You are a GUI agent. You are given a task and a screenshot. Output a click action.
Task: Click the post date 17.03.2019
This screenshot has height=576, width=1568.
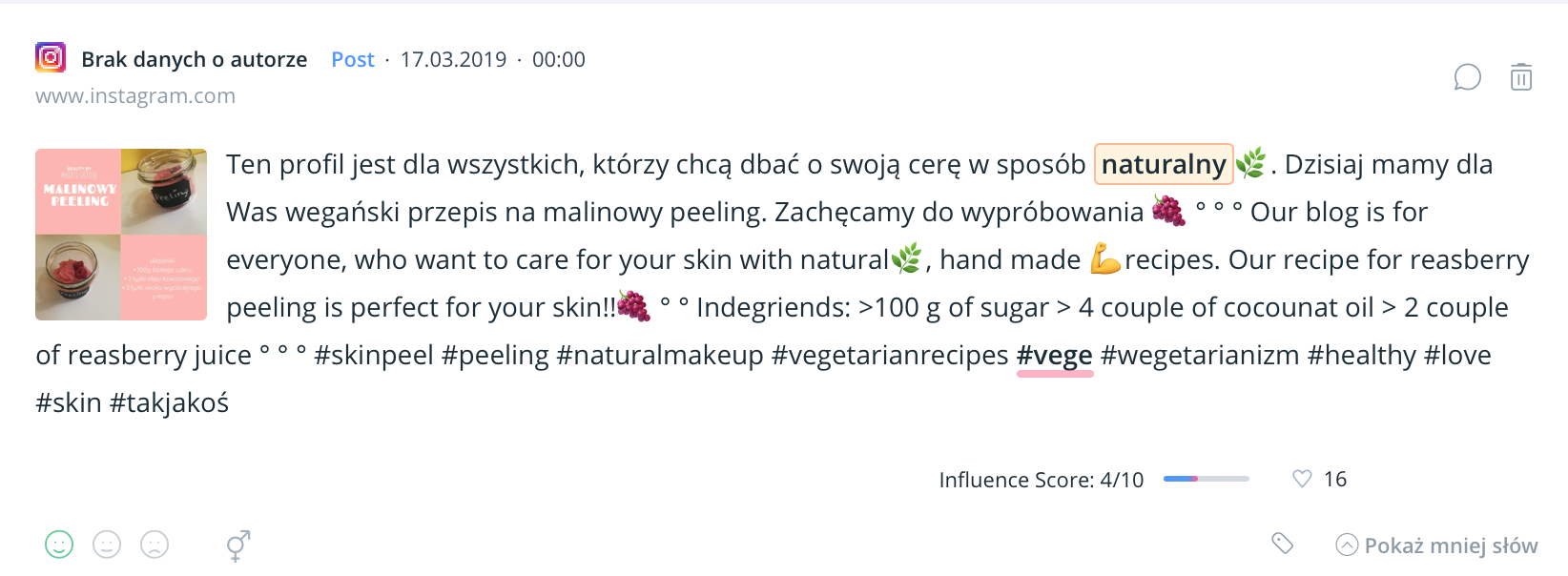tap(453, 59)
